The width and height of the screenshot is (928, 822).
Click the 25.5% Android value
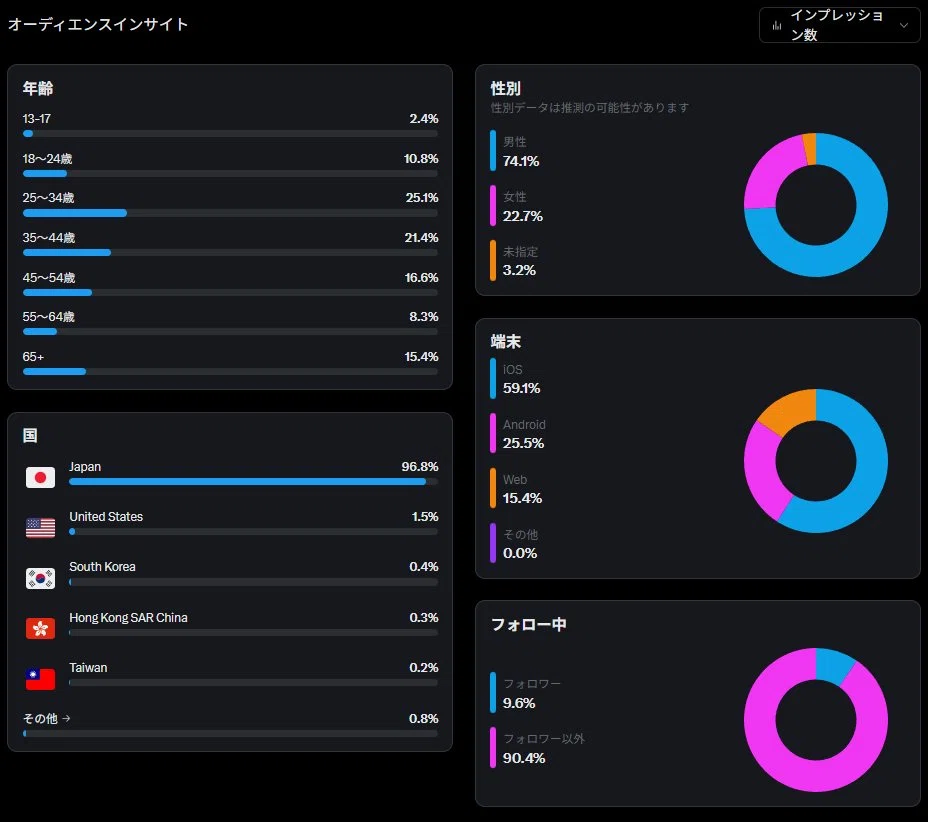point(523,443)
